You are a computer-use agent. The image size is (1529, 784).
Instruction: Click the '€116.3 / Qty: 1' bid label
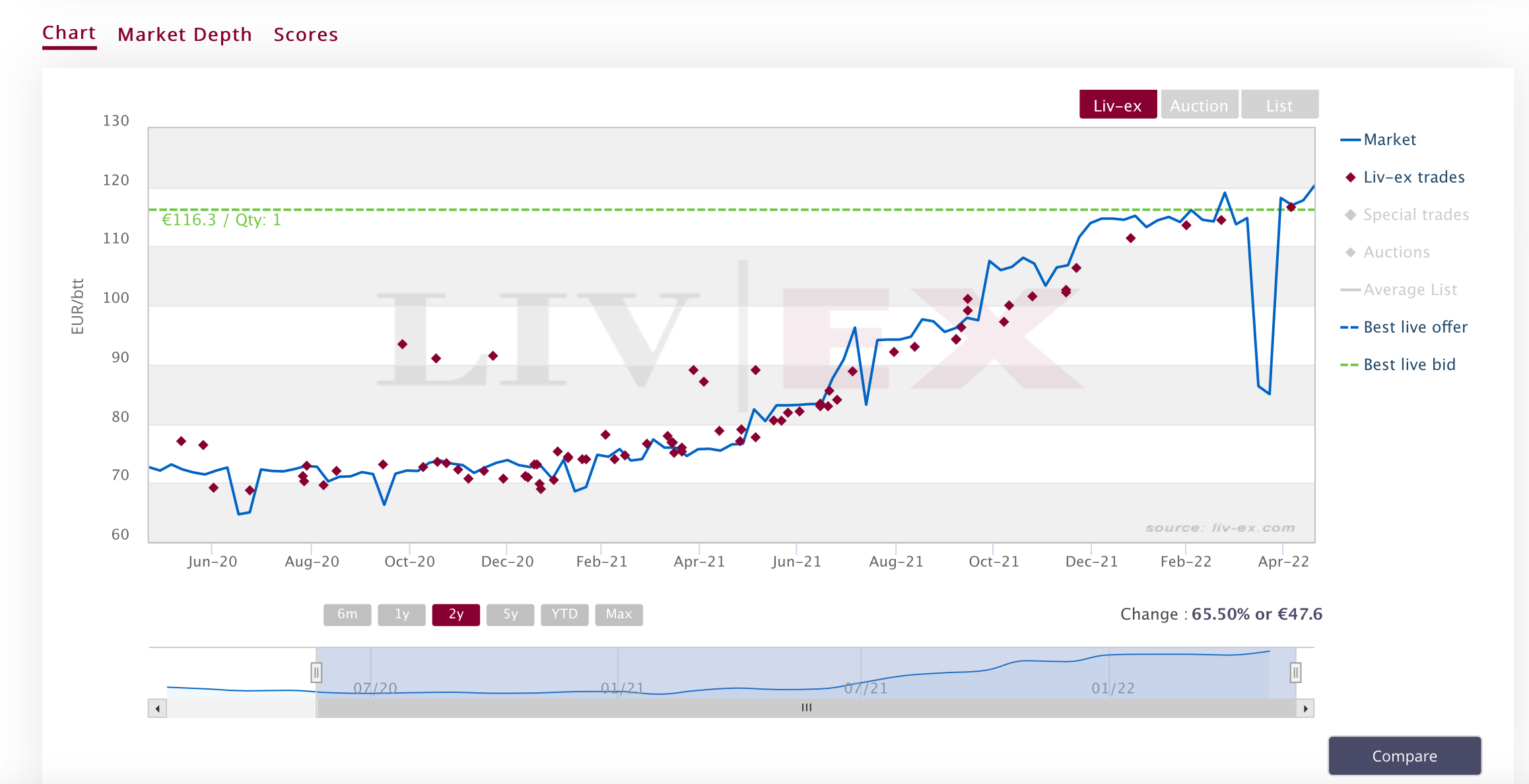(x=222, y=220)
